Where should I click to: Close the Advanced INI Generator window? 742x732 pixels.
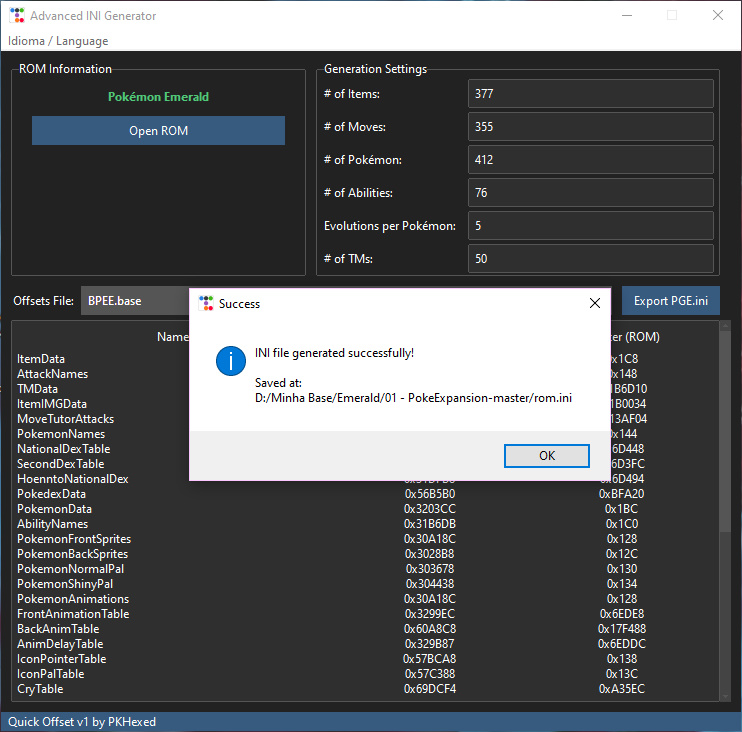(x=717, y=15)
